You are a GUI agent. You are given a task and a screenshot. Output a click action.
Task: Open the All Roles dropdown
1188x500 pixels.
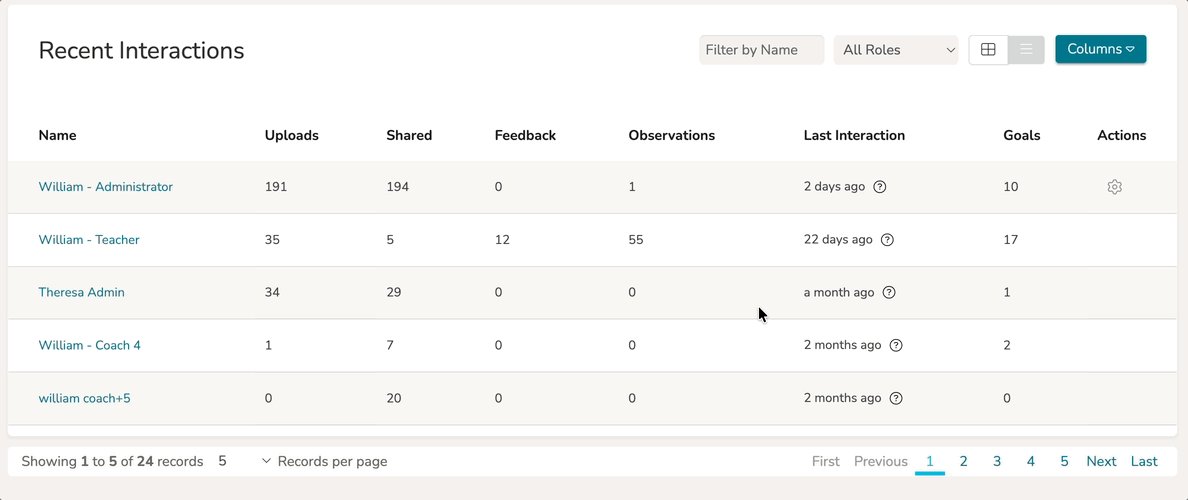[896, 50]
